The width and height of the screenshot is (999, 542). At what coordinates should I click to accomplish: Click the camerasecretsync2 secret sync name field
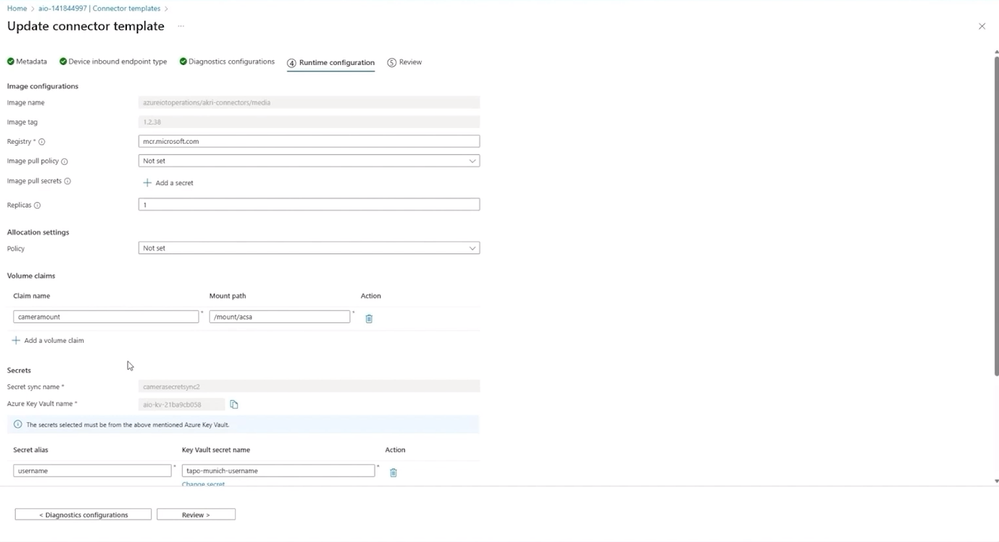coord(309,387)
